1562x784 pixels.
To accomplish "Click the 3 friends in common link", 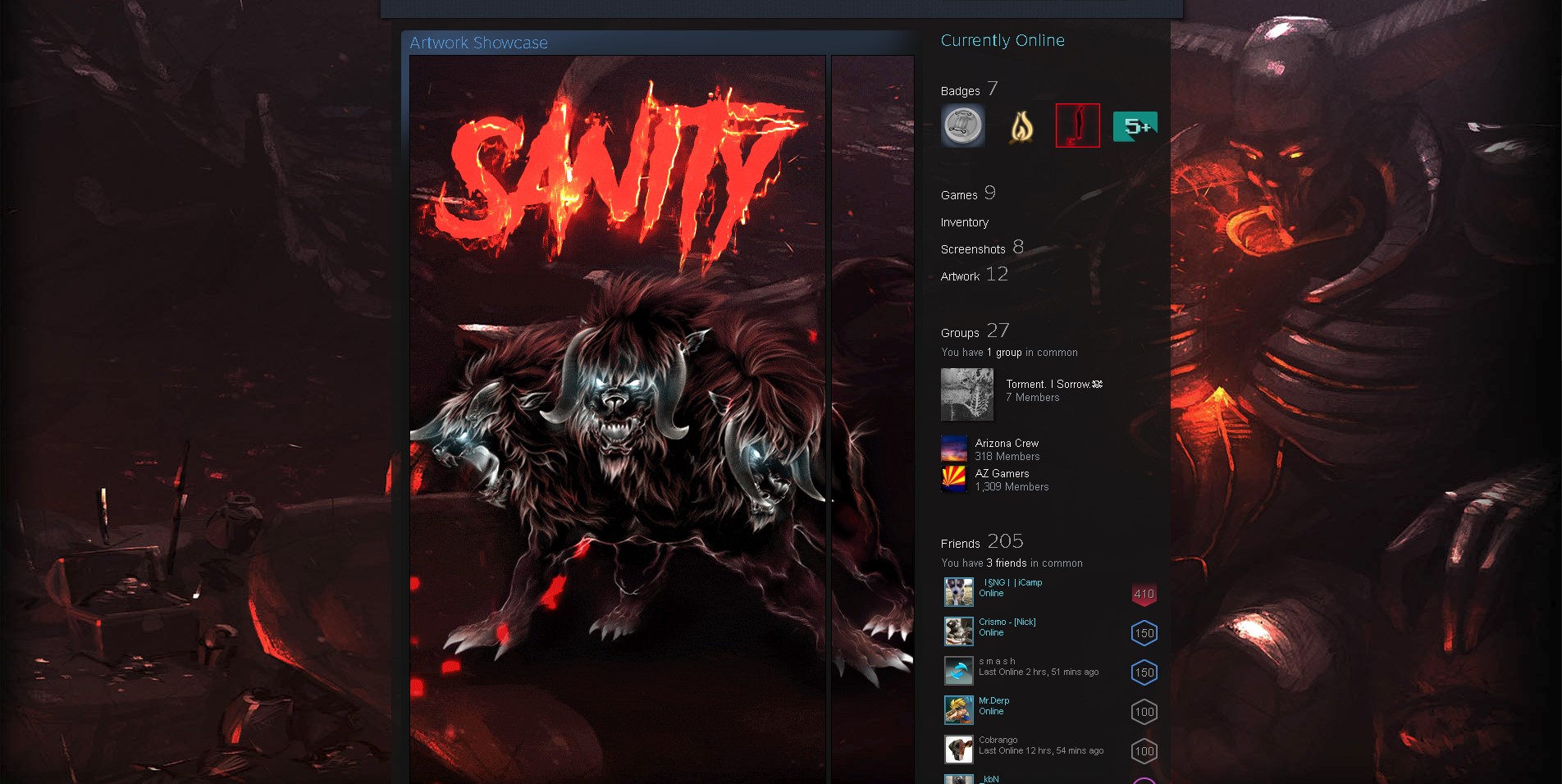I will pos(1007,563).
